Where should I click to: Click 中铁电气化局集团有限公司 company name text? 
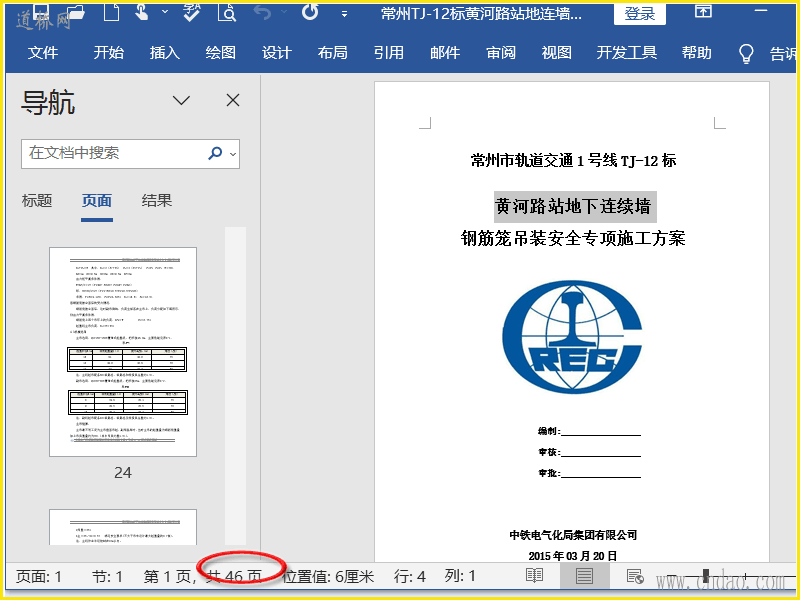pos(573,535)
